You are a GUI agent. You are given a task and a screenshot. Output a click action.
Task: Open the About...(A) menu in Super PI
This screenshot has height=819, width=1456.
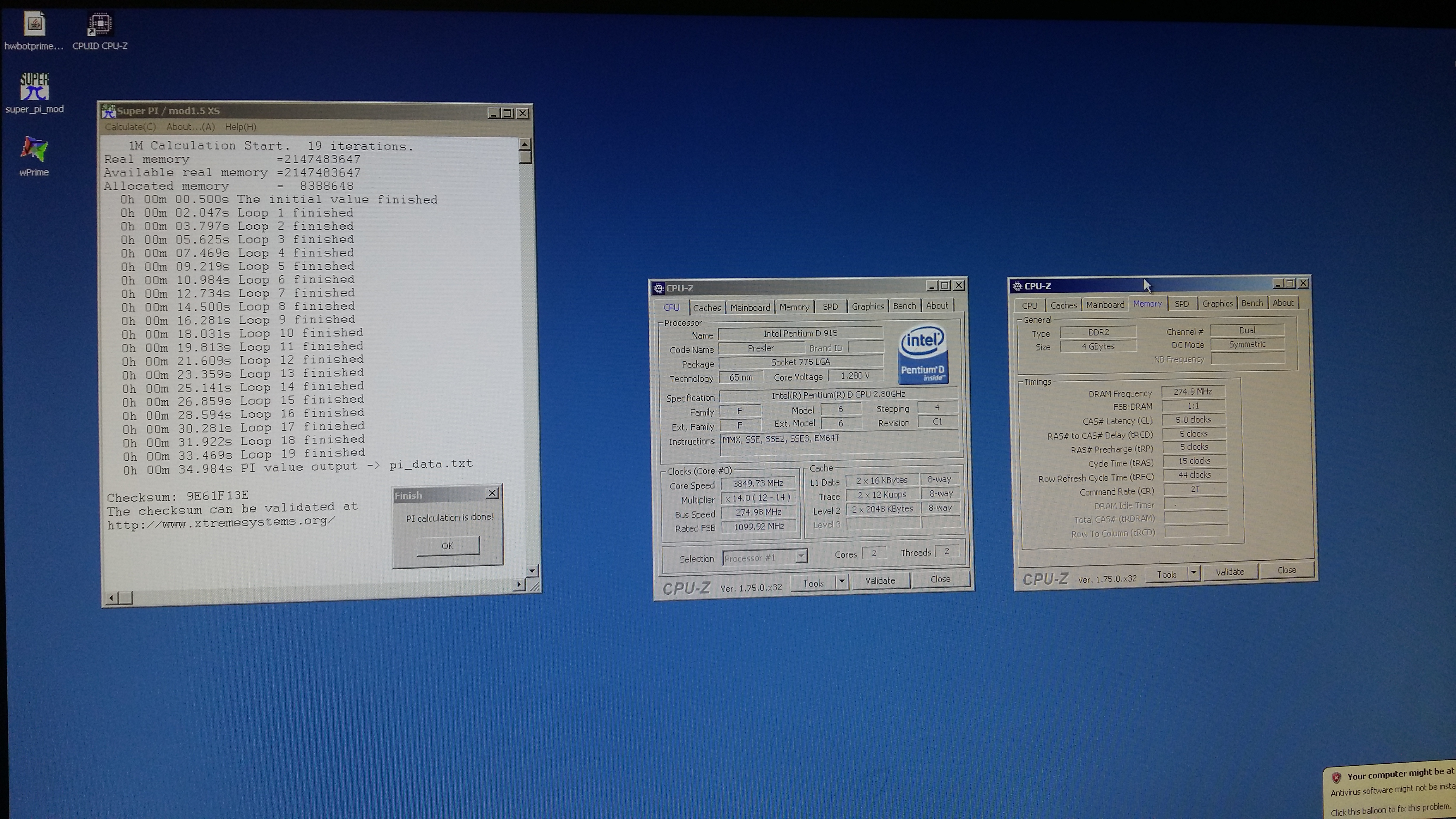click(x=190, y=127)
